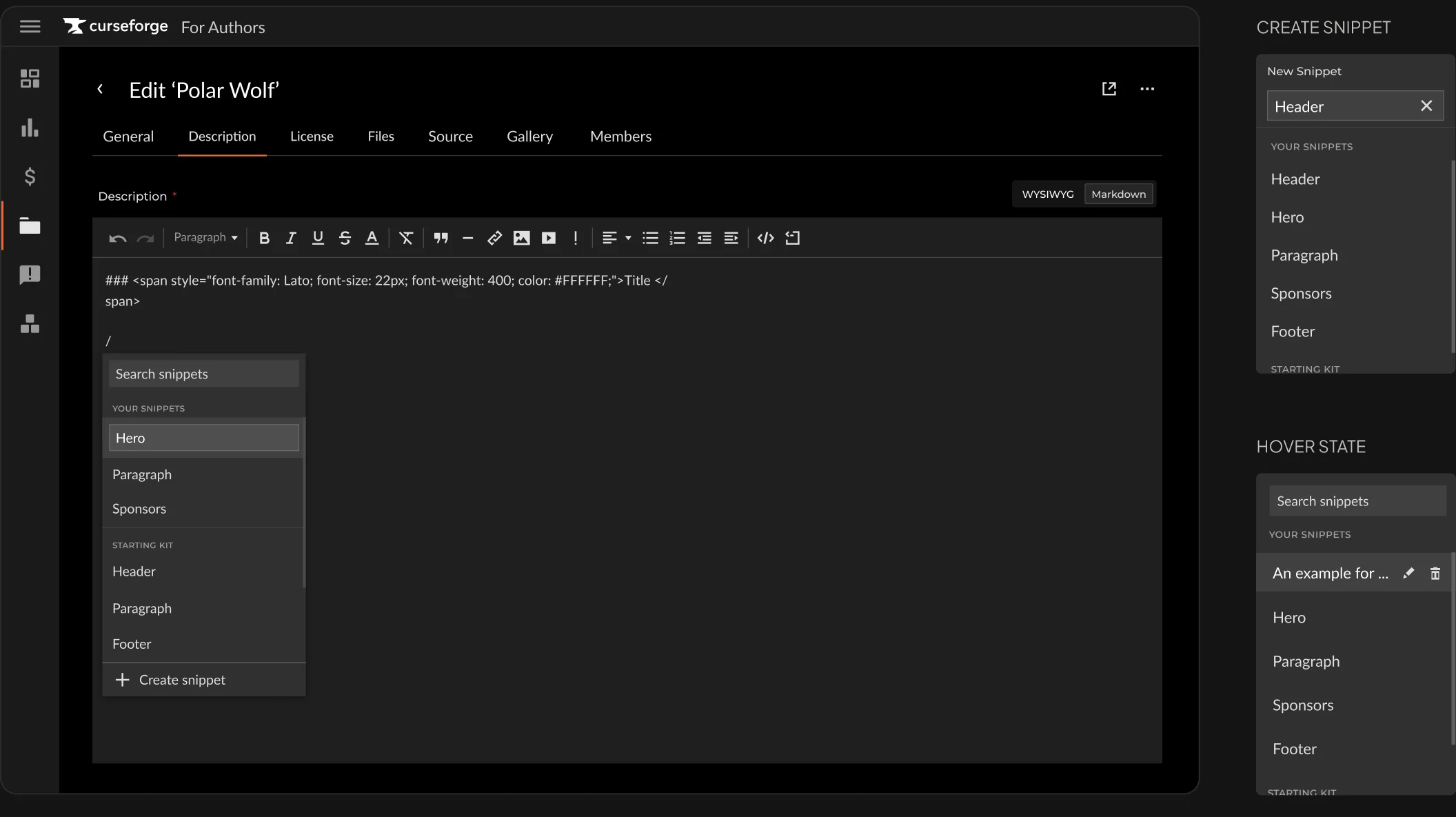
Task: Open the feedback alert bubble icon
Action: [x=30, y=274]
